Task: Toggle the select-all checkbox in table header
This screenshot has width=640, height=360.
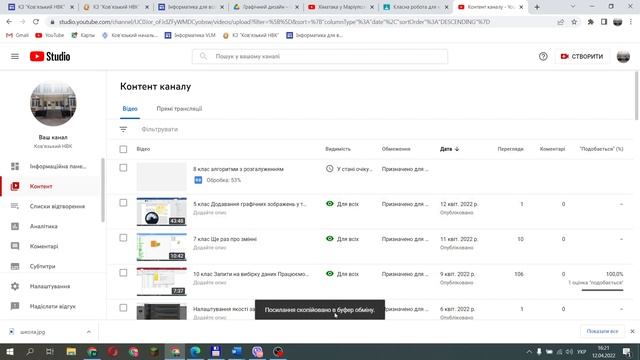Action: coord(123,149)
